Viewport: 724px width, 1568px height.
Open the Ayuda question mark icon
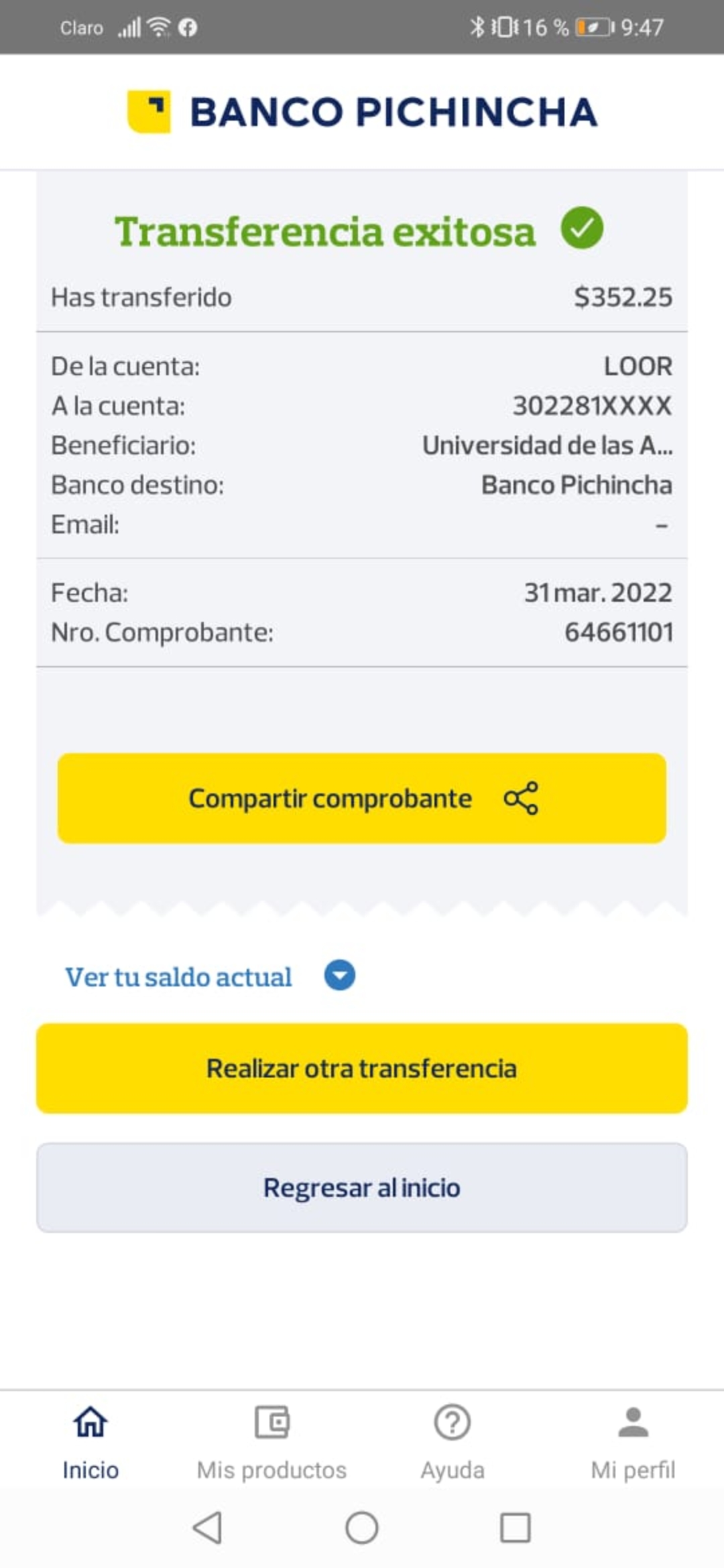(x=452, y=1422)
